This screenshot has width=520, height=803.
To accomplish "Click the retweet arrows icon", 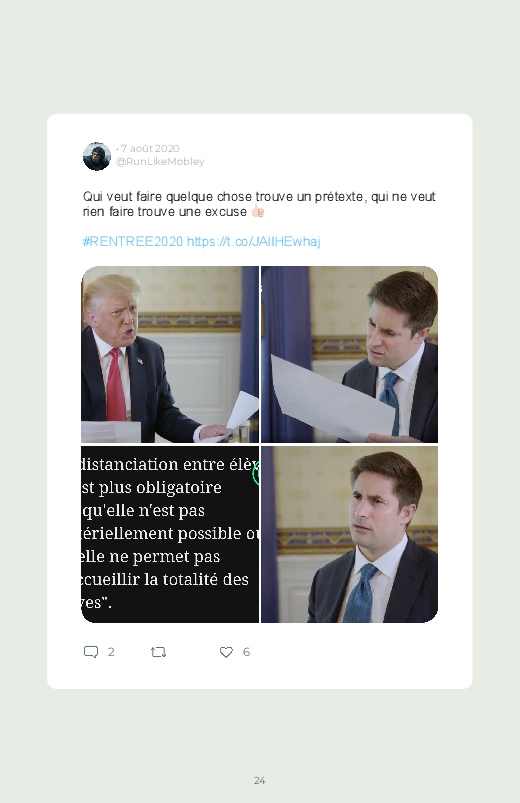I will [158, 652].
